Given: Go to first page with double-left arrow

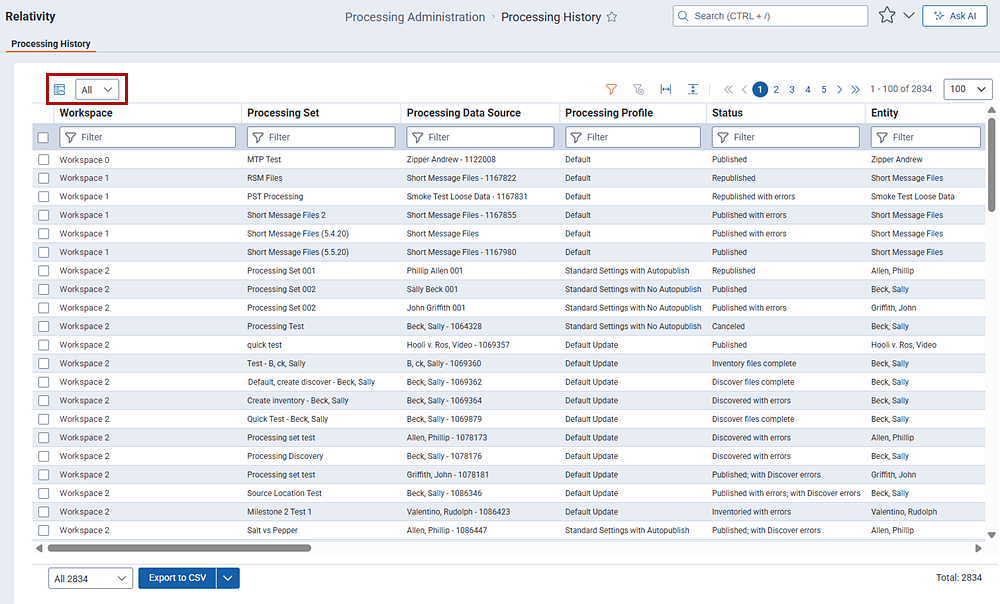Looking at the screenshot, I should click(x=728, y=89).
